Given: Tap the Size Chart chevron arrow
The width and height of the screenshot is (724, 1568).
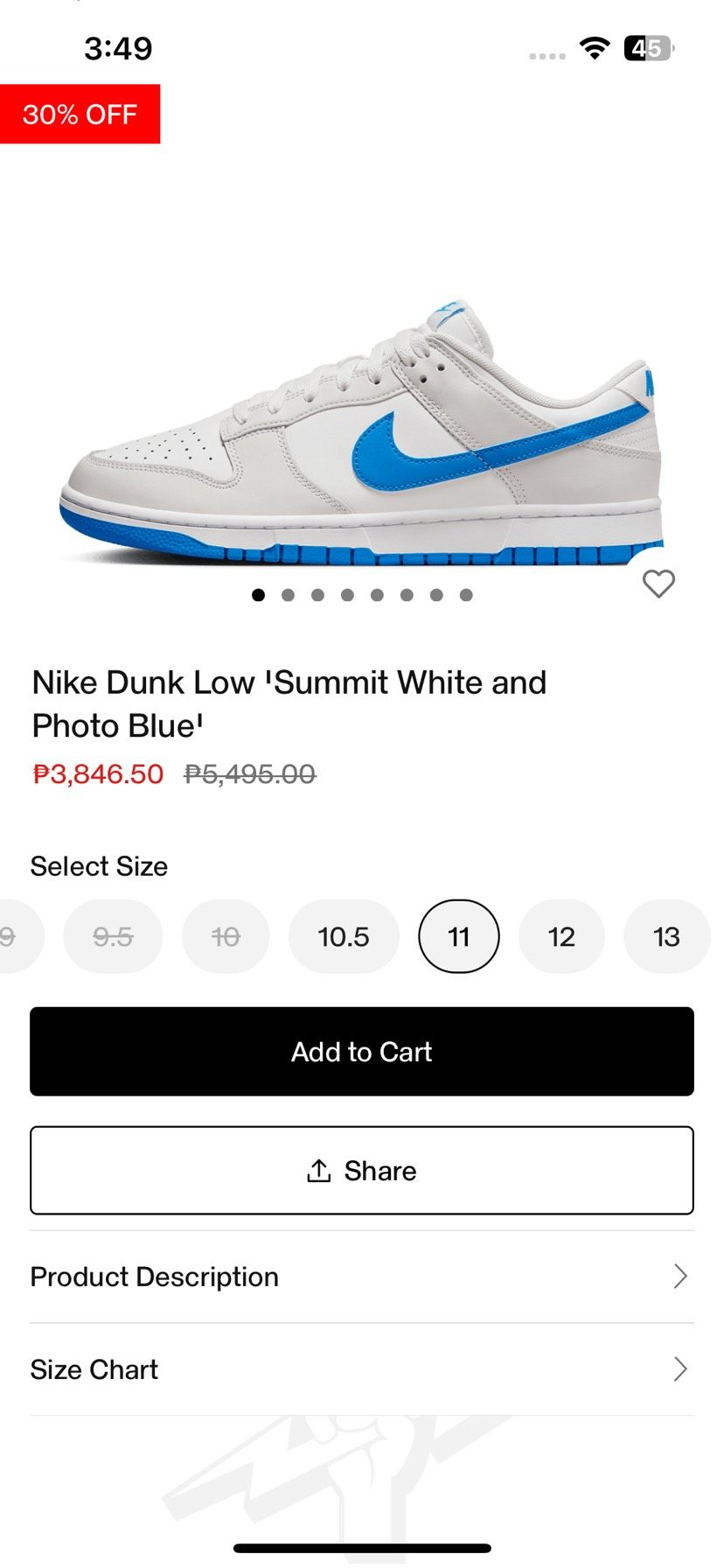Looking at the screenshot, I should [x=680, y=1369].
